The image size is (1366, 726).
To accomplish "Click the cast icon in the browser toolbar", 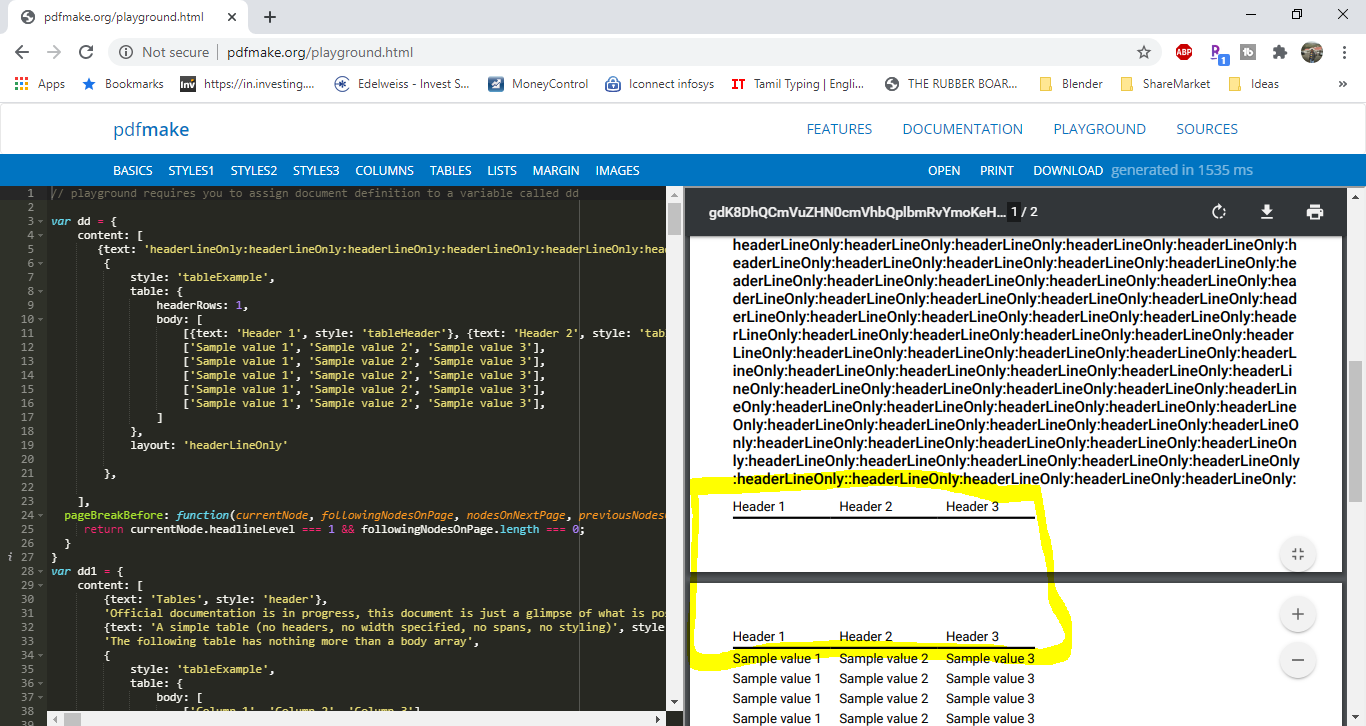I will (1247, 52).
